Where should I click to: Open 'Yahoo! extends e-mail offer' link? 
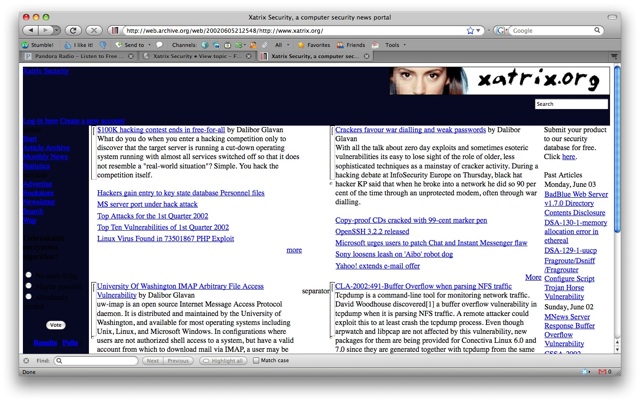pos(378,266)
